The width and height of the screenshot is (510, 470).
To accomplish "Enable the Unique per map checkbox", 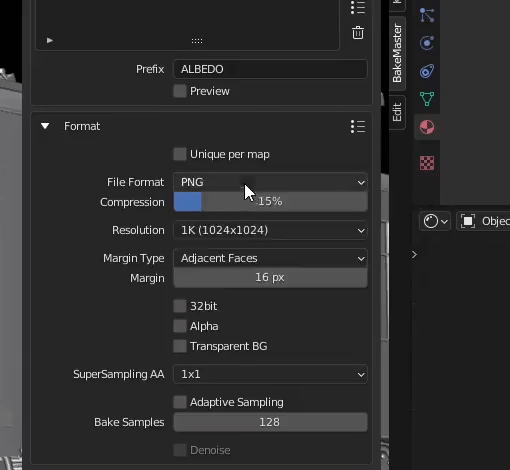I will [x=180, y=154].
